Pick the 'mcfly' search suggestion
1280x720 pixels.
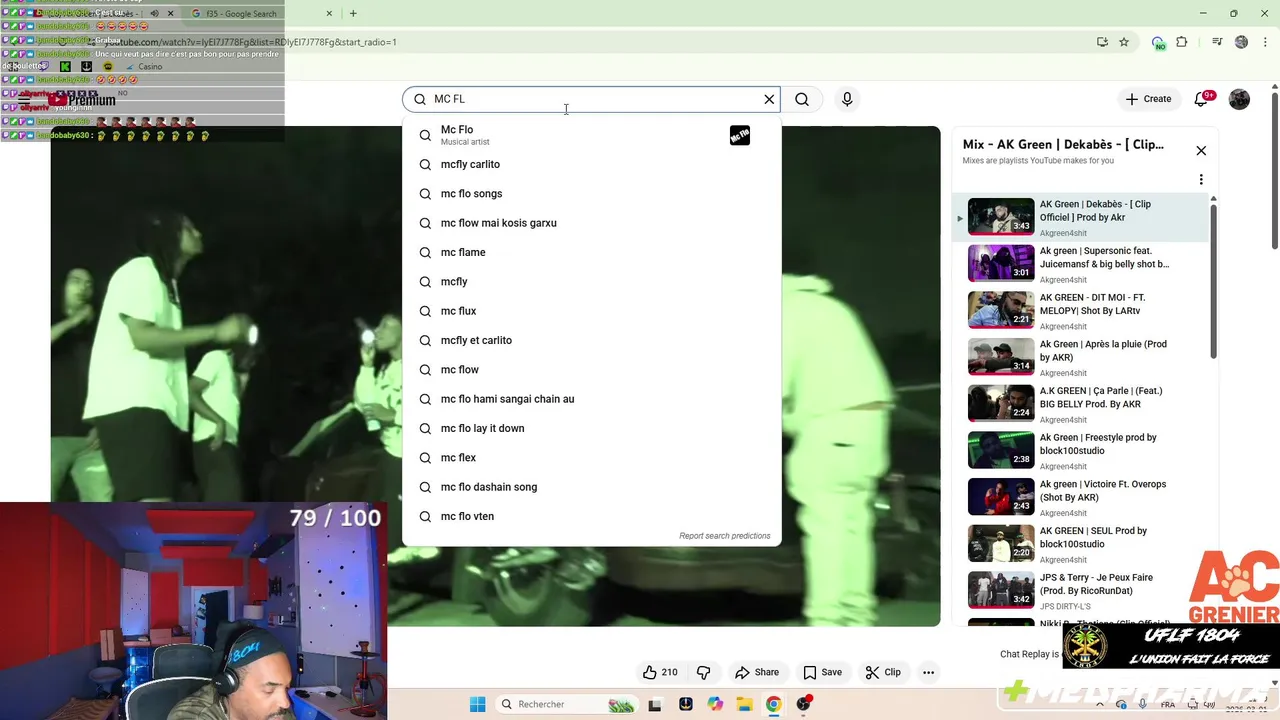coord(591,281)
